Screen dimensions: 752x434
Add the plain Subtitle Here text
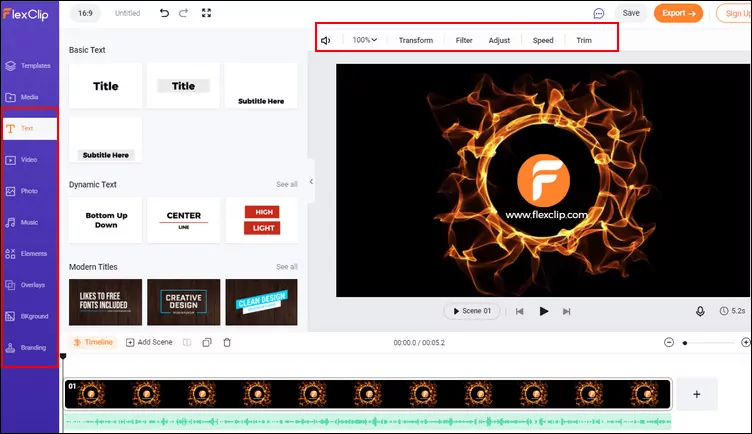[x=261, y=86]
